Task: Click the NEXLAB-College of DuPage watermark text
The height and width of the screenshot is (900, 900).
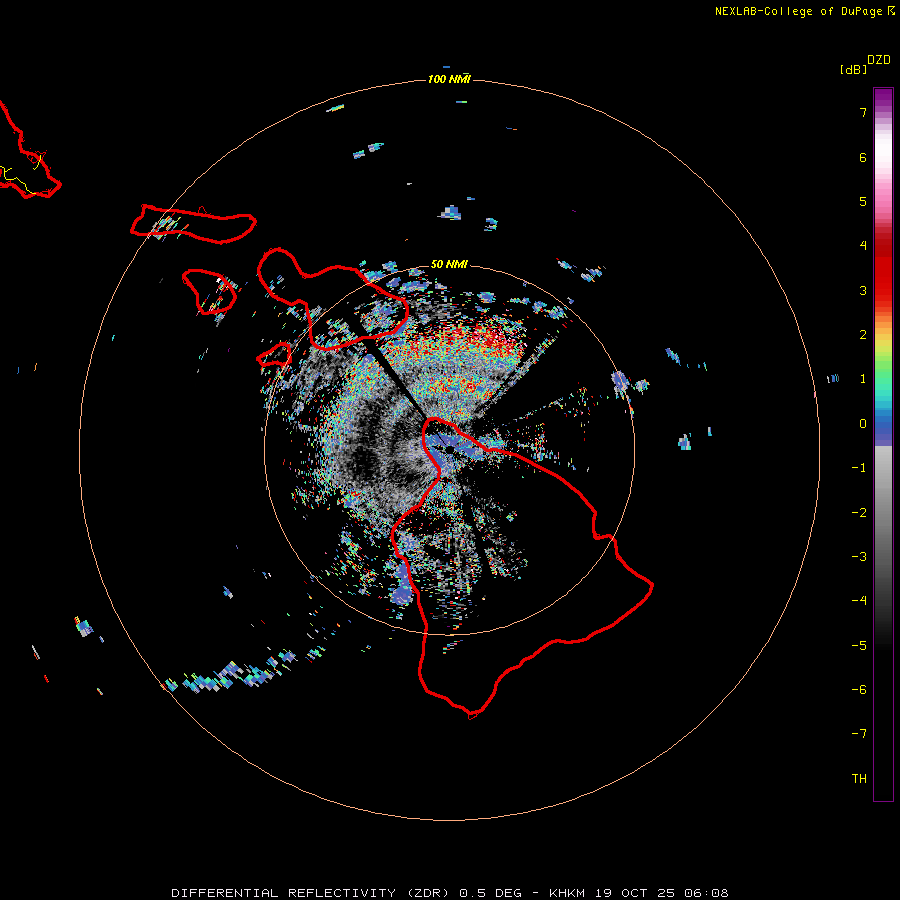Action: [804, 11]
